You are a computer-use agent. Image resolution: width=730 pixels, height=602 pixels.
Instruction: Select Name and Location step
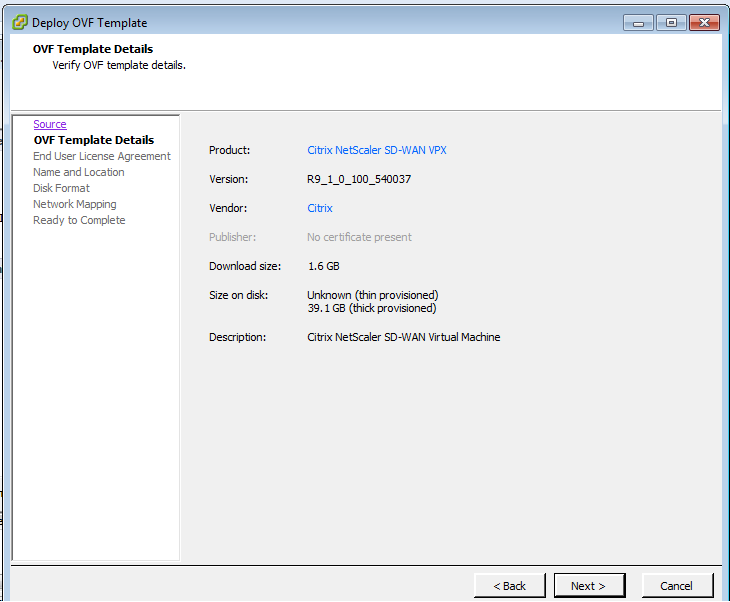(79, 172)
